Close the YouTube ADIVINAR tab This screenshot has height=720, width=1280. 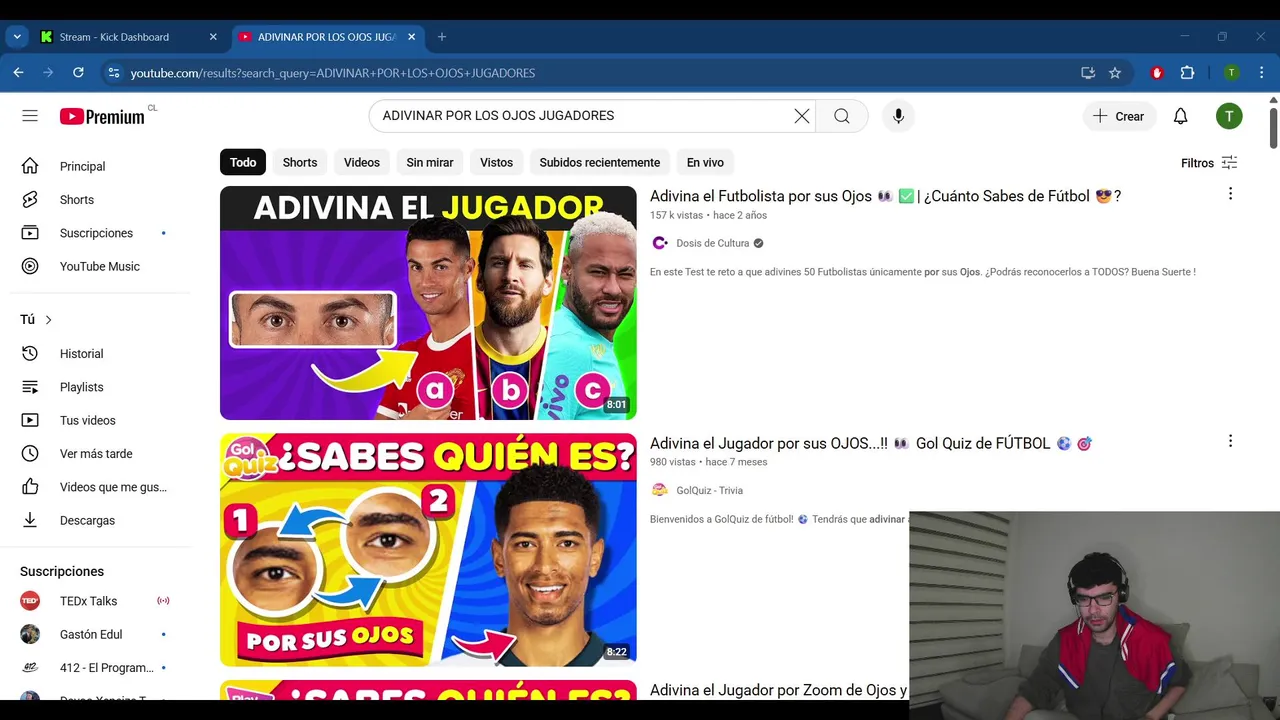pyautogui.click(x=412, y=37)
